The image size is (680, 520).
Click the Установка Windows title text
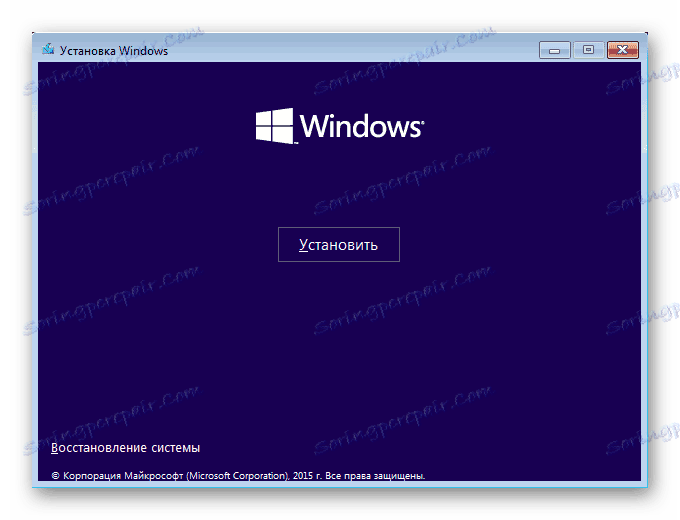[x=114, y=51]
